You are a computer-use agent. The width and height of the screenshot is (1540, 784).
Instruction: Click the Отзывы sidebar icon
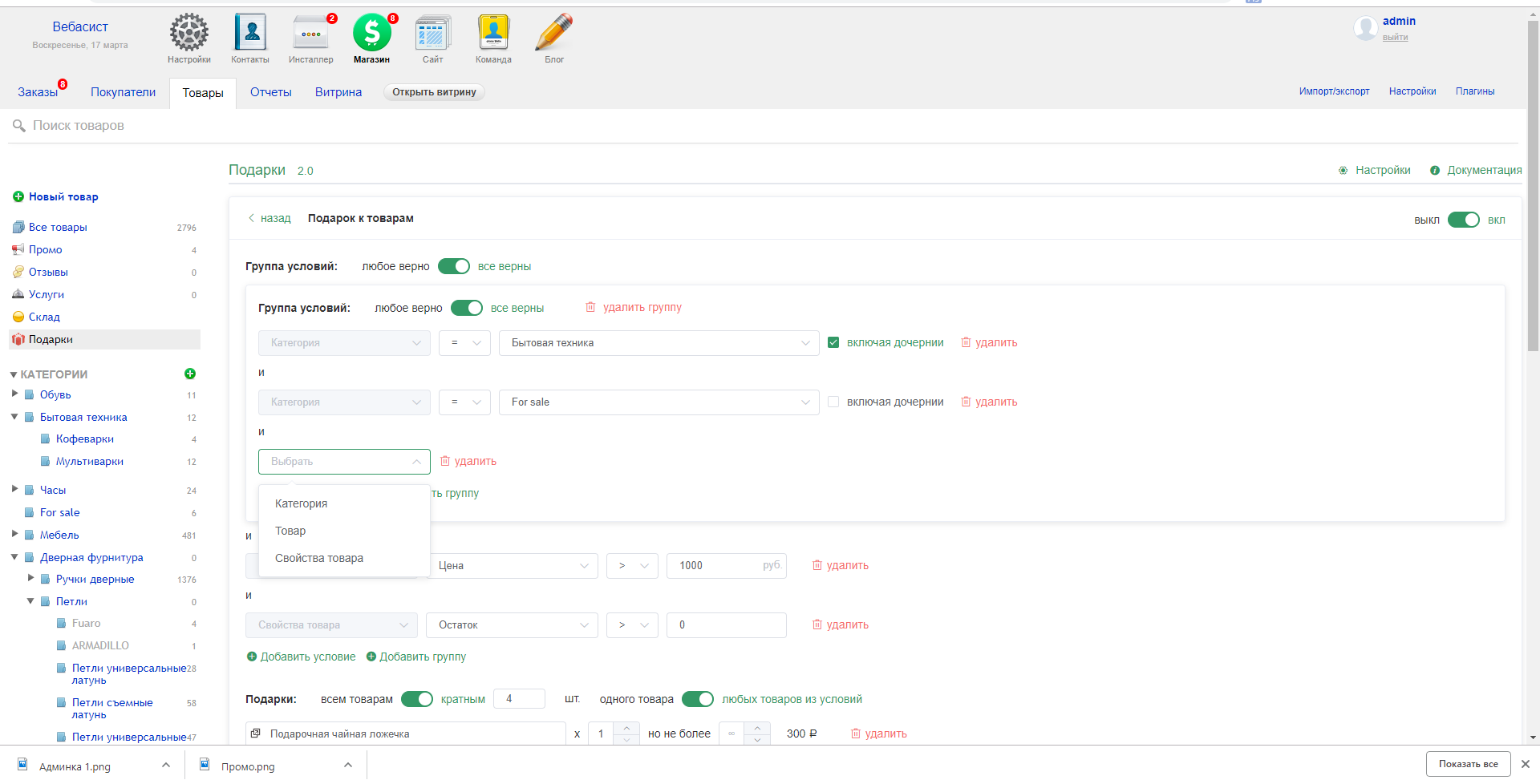pos(18,272)
